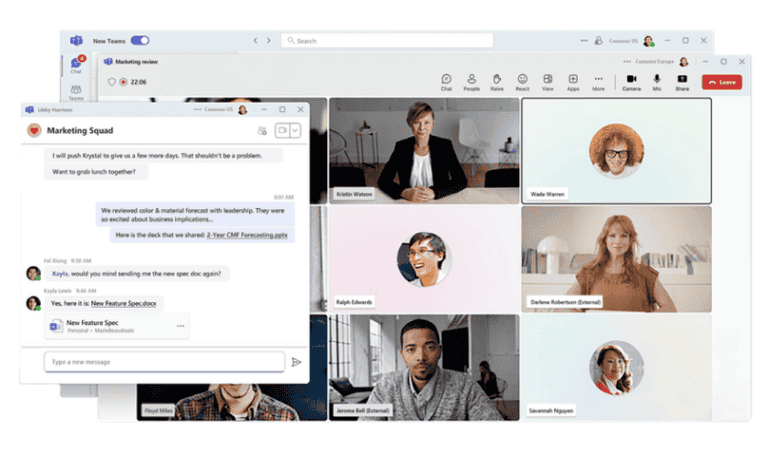Select Kristin Watson's video tile

coord(424,151)
